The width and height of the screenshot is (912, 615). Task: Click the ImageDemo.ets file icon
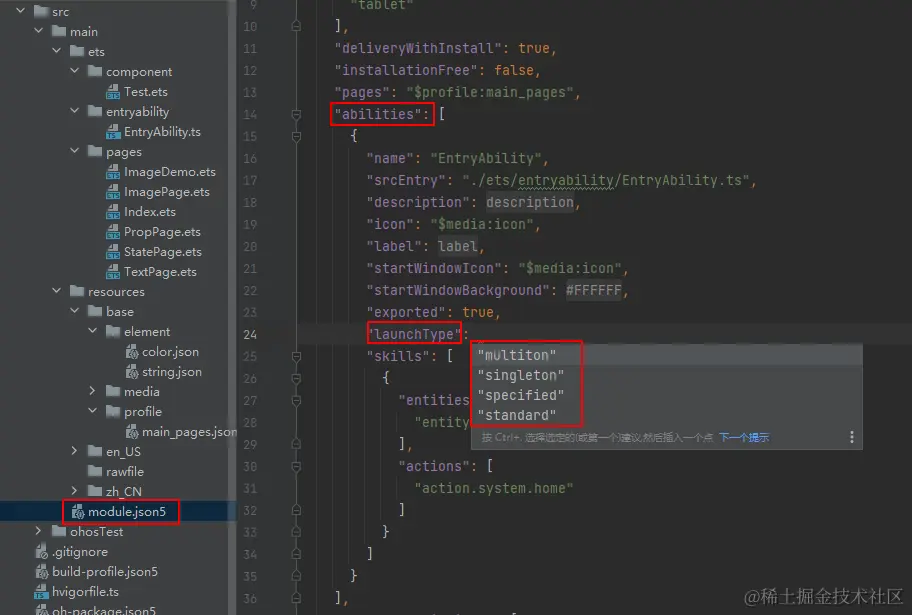tap(113, 172)
